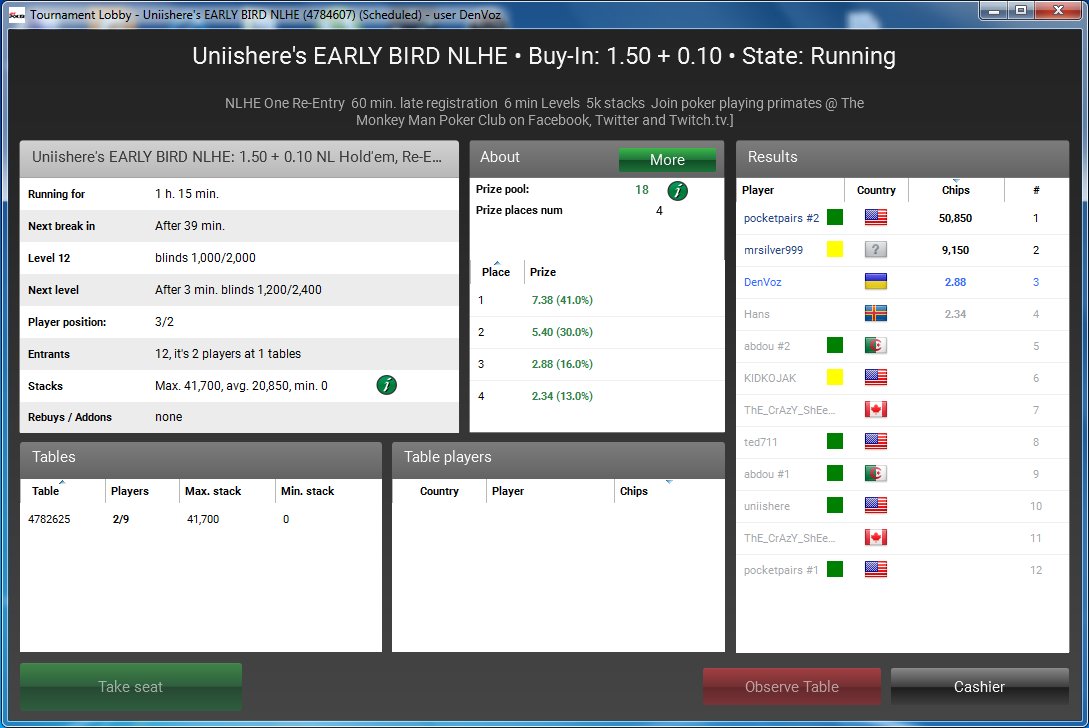The image size is (1089, 728).
Task: Select Hans in results list
Action: (x=756, y=313)
